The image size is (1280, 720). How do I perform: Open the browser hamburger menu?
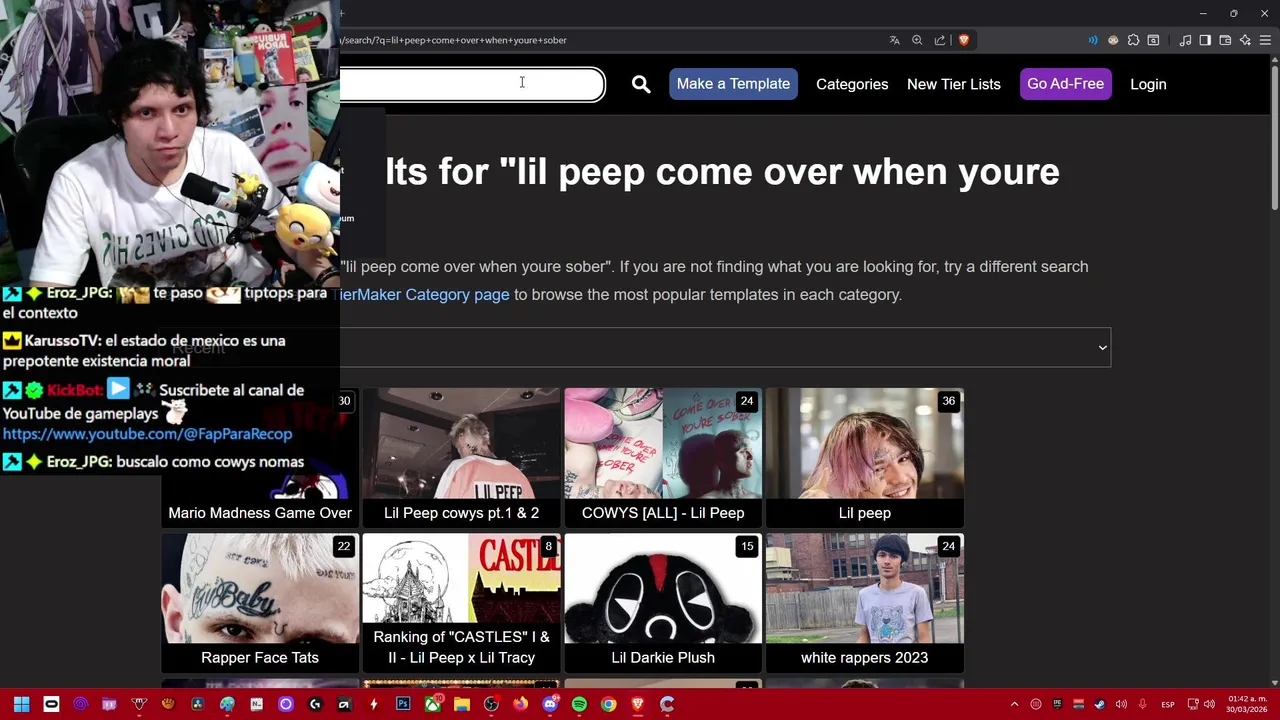tap(1265, 40)
